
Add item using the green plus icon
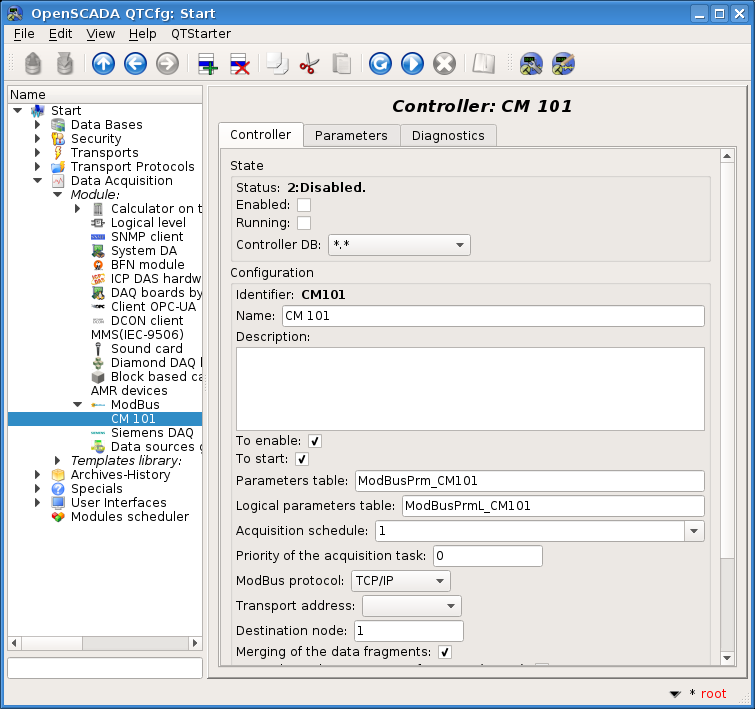(208, 64)
